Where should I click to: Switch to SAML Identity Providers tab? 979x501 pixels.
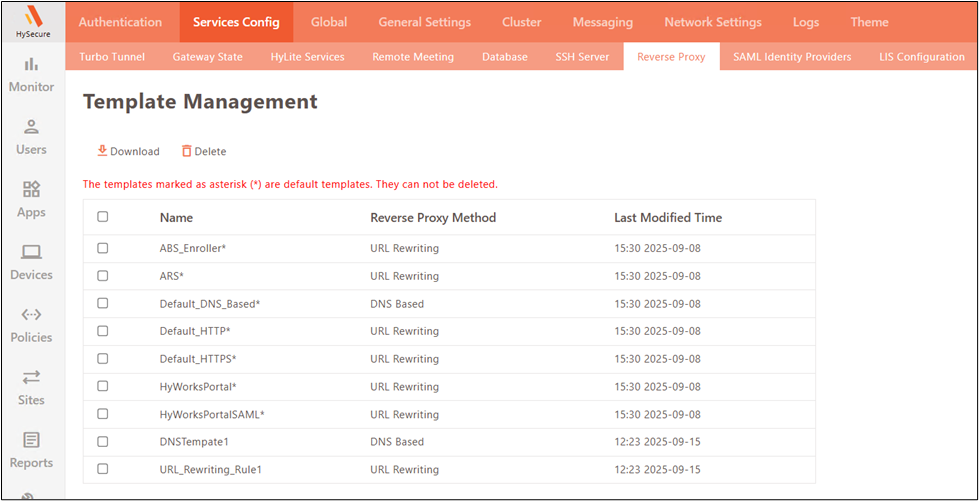tap(792, 57)
